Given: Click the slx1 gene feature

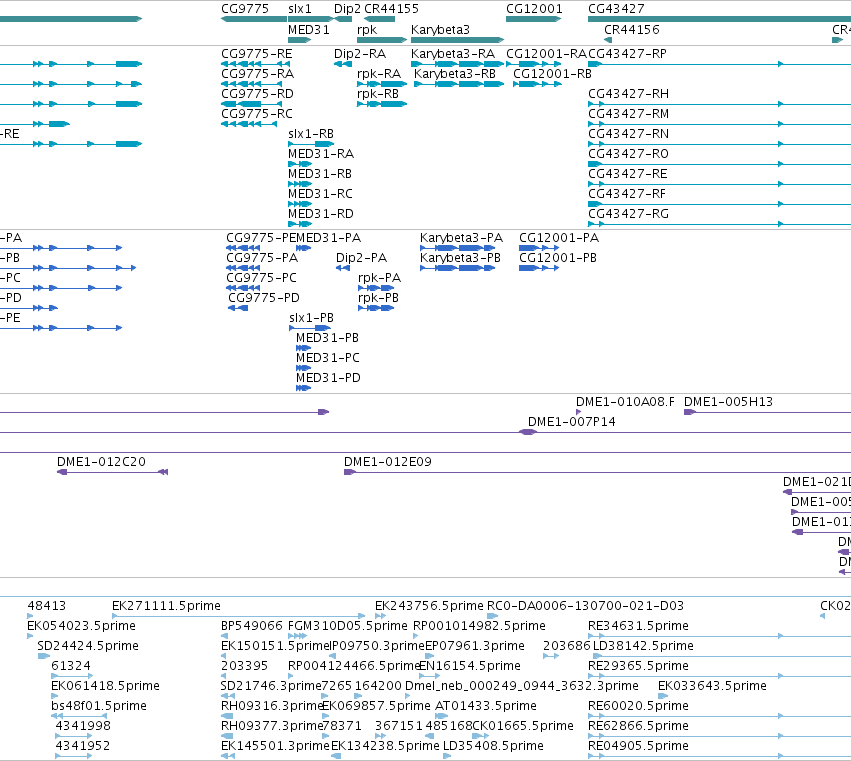Looking at the screenshot, I should (310, 19).
